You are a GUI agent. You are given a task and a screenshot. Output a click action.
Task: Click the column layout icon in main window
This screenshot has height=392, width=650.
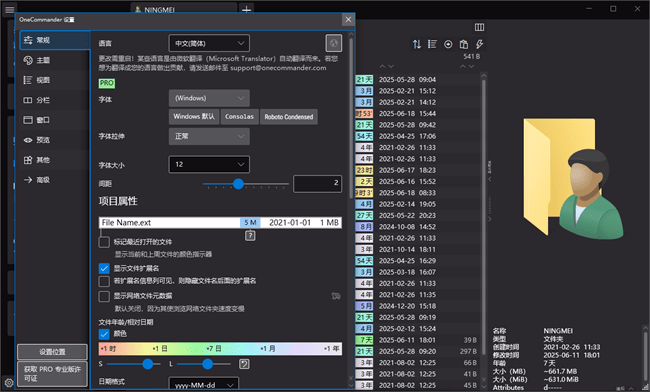[479, 27]
